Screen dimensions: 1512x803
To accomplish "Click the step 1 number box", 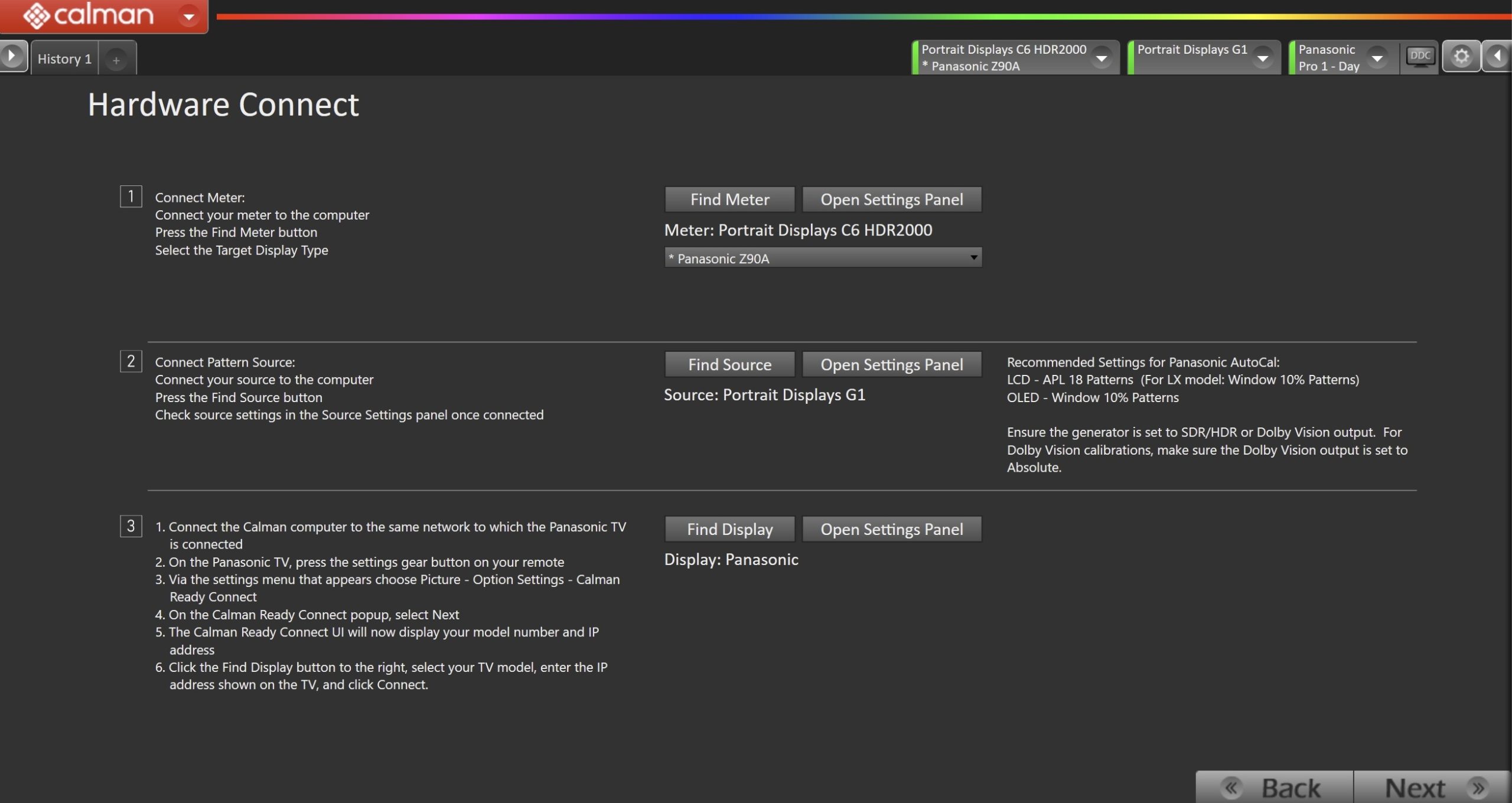I will [x=131, y=197].
